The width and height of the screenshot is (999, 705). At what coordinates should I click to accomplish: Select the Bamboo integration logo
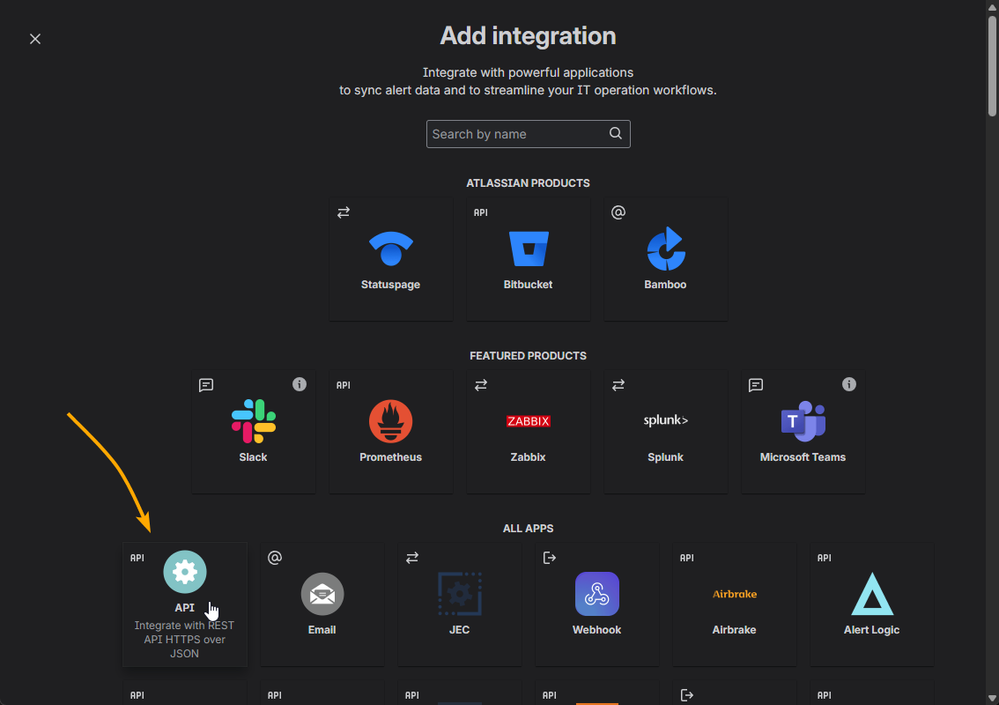tap(666, 248)
